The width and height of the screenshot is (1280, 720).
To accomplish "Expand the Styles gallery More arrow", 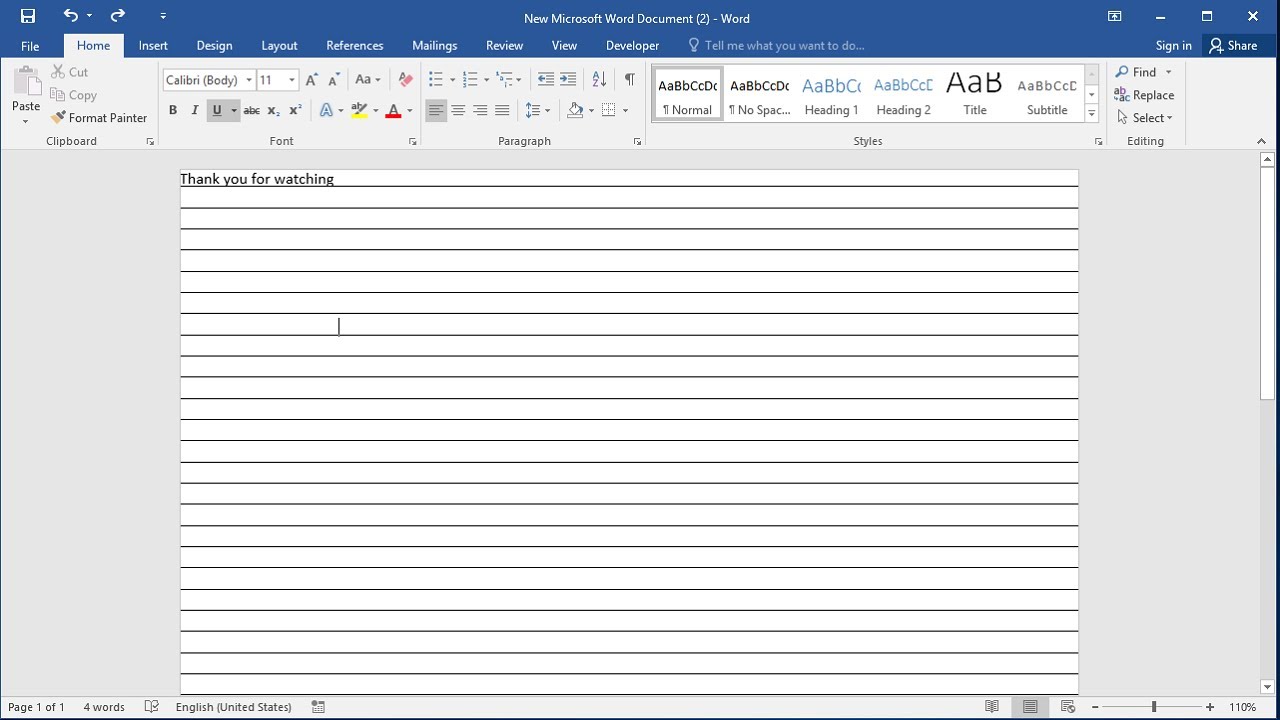I will click(x=1091, y=114).
